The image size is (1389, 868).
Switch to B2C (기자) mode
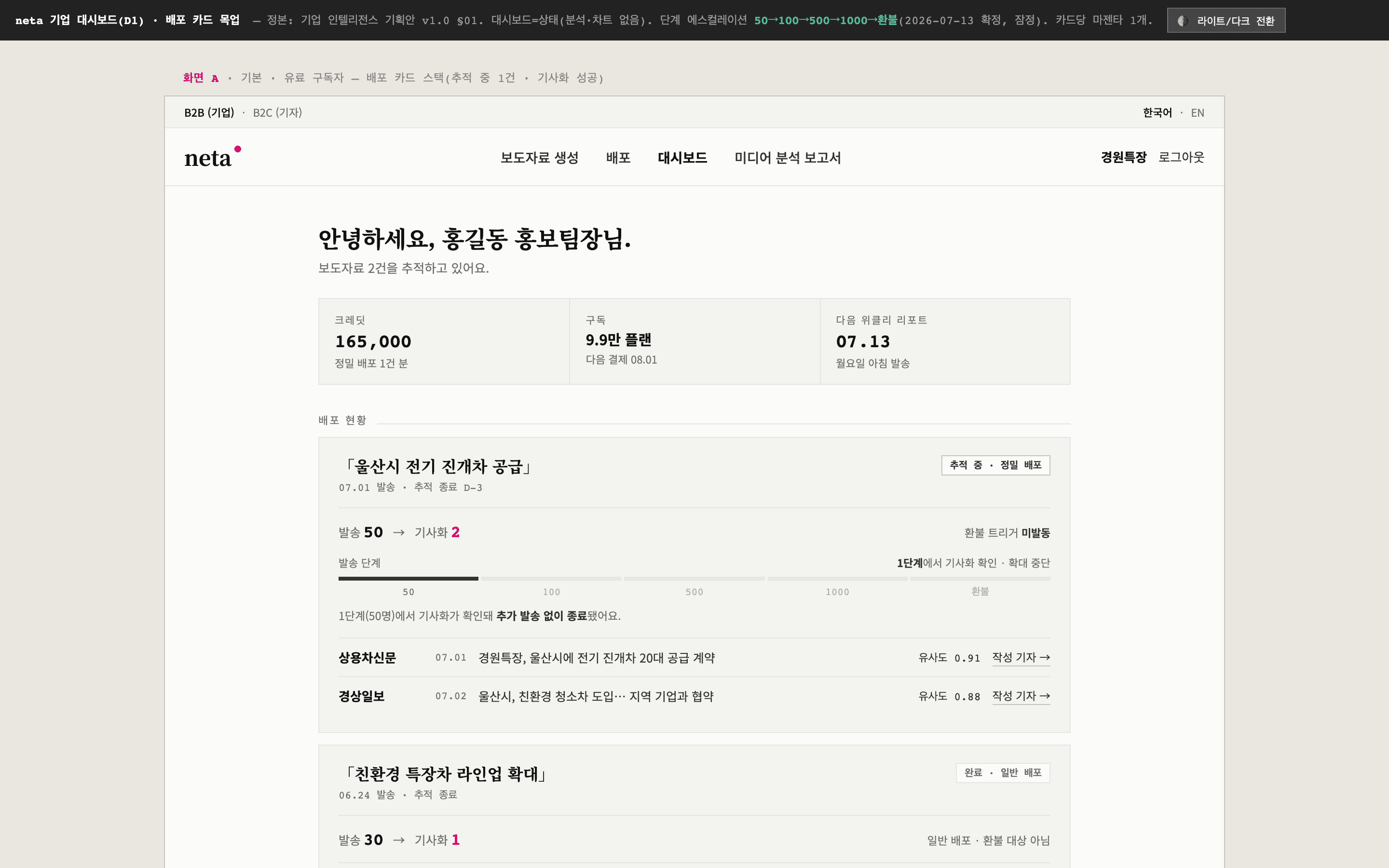tap(277, 112)
